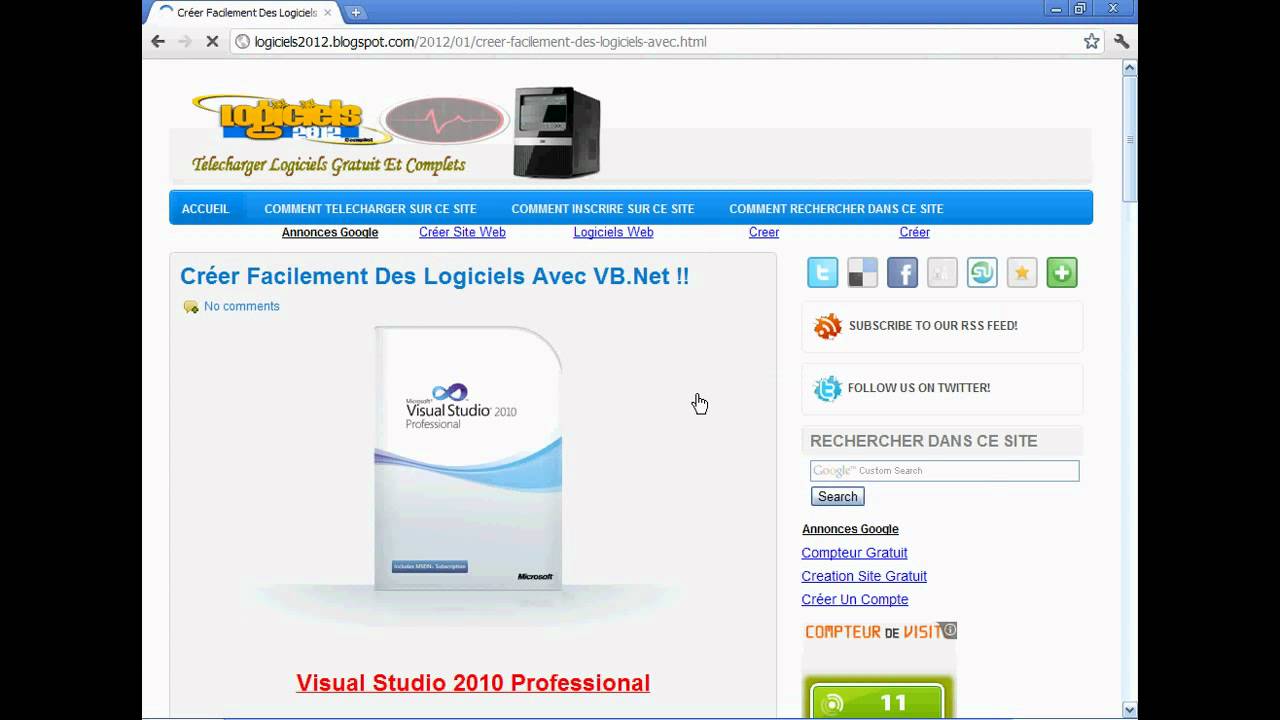Click SUBSCRIBE TO OUR RSS FEED text
This screenshot has width=1280, height=720.
(933, 326)
